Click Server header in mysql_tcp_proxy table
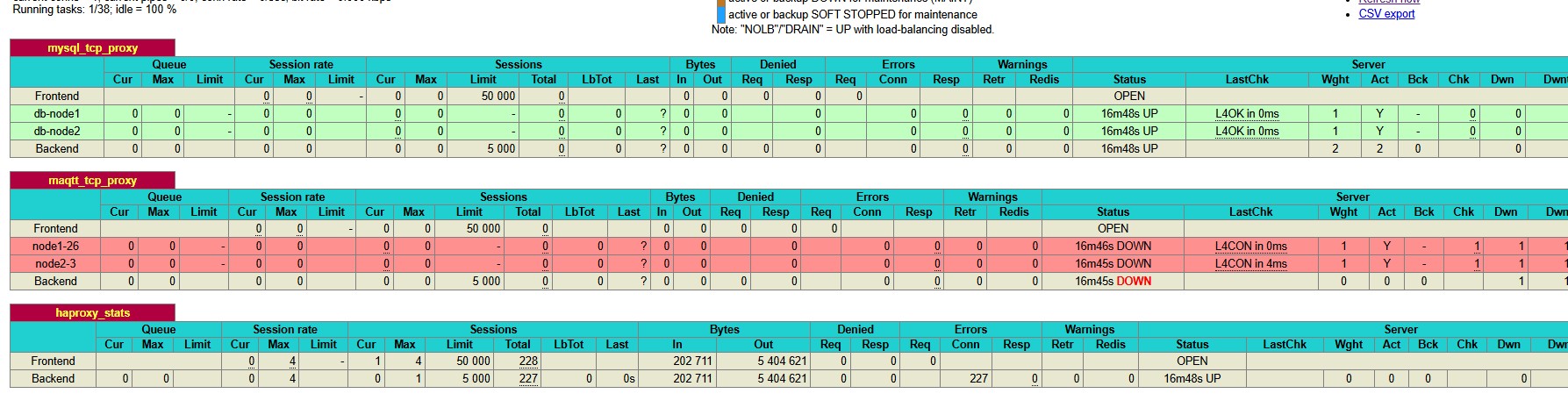Viewport: 1568px width, 415px height. pyautogui.click(x=1368, y=65)
